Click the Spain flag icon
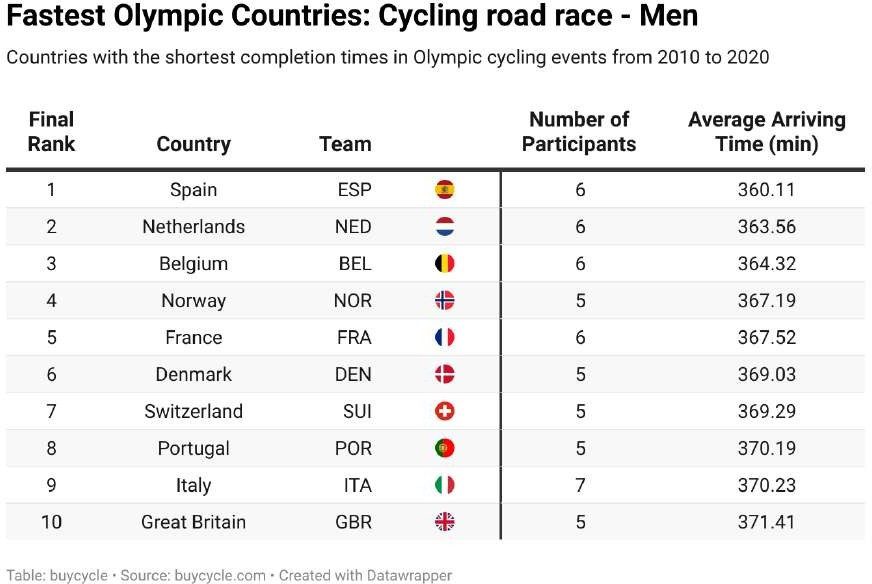 (445, 189)
